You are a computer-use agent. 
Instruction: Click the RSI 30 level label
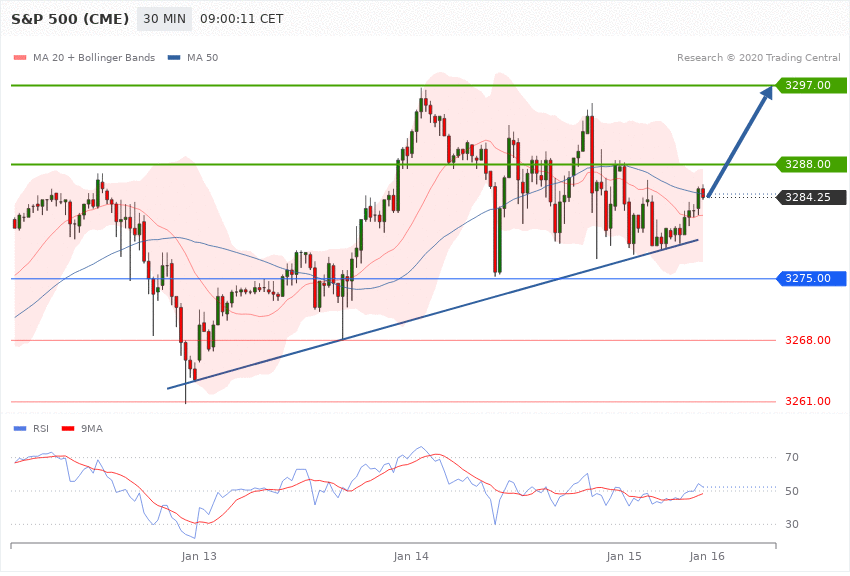point(792,525)
